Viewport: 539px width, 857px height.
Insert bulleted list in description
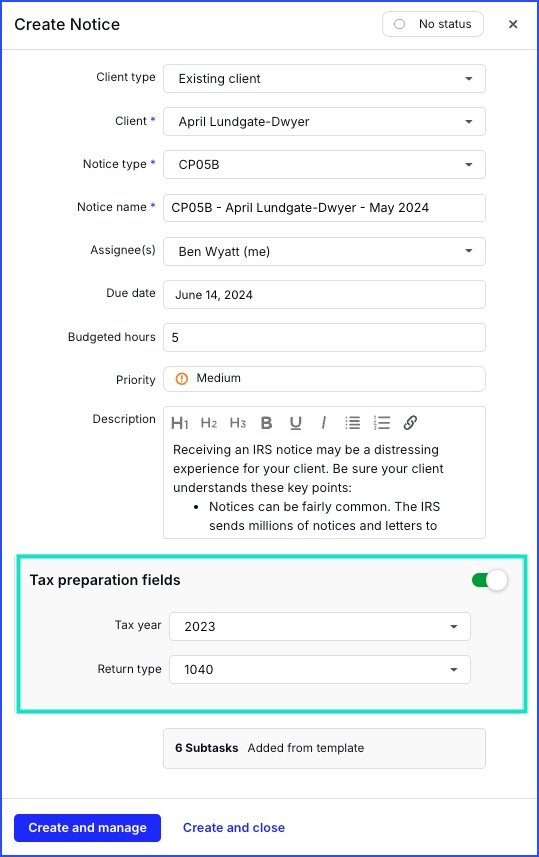pos(353,422)
